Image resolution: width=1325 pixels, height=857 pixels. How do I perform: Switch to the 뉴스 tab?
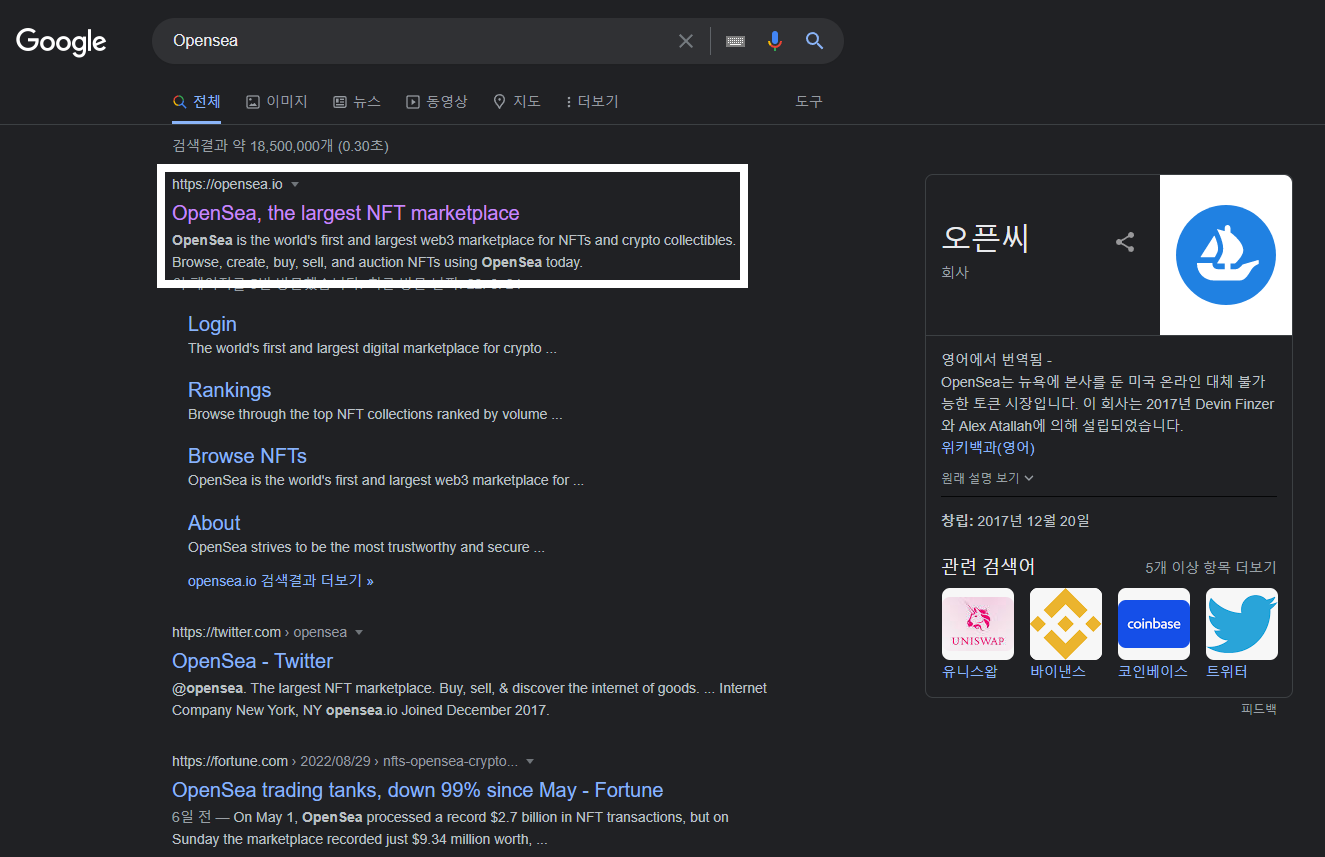tap(357, 102)
